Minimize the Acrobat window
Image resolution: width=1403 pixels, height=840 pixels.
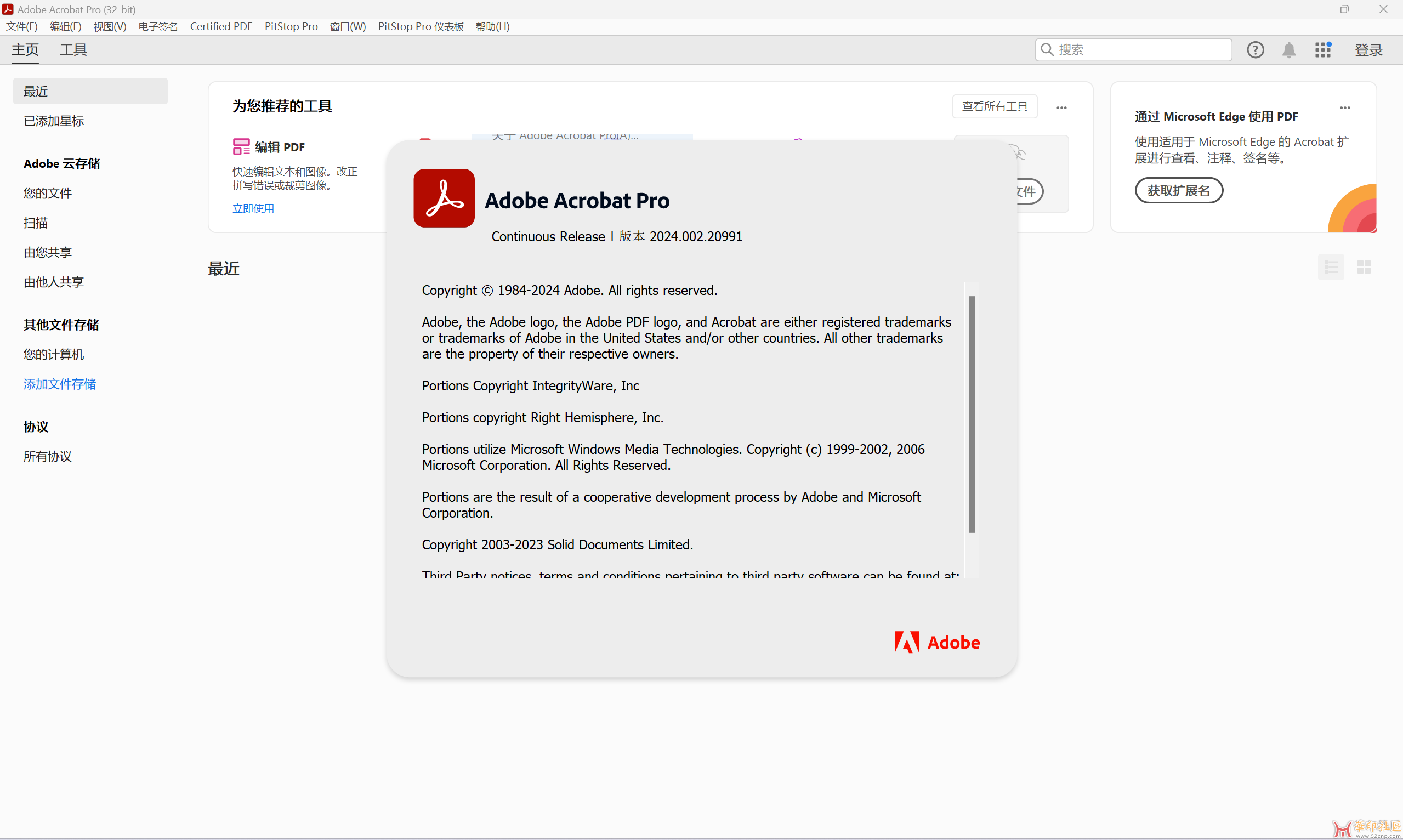click(1306, 9)
